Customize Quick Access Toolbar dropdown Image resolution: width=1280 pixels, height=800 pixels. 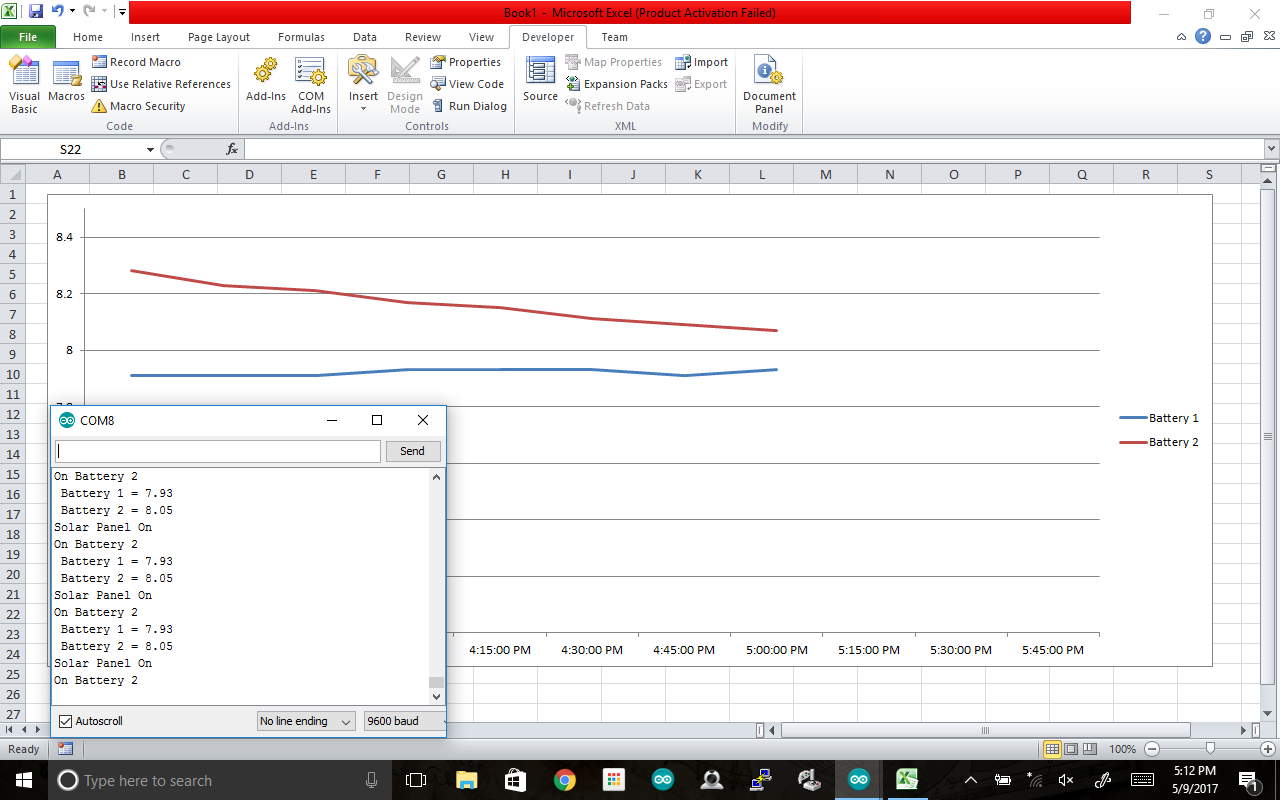pyautogui.click(x=122, y=12)
